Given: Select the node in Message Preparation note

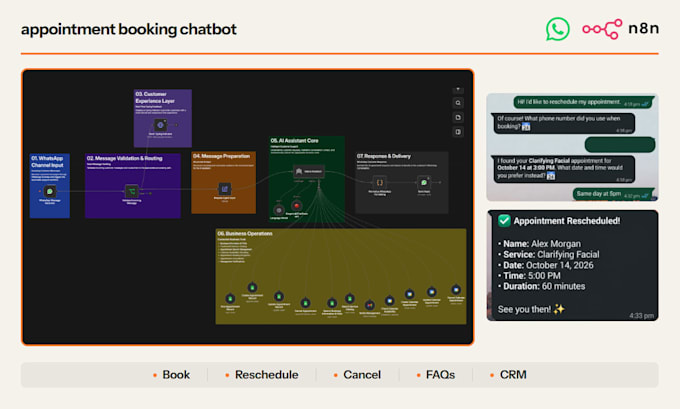Looking at the screenshot, I should click(225, 189).
